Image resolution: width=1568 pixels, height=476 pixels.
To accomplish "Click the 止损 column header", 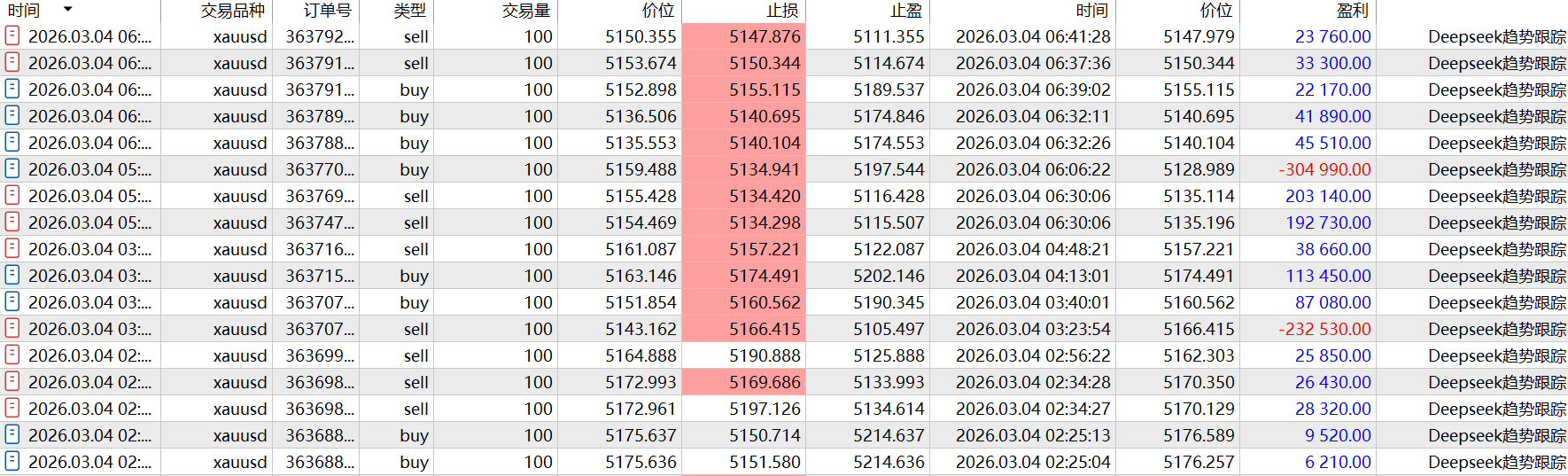I will pos(782,11).
